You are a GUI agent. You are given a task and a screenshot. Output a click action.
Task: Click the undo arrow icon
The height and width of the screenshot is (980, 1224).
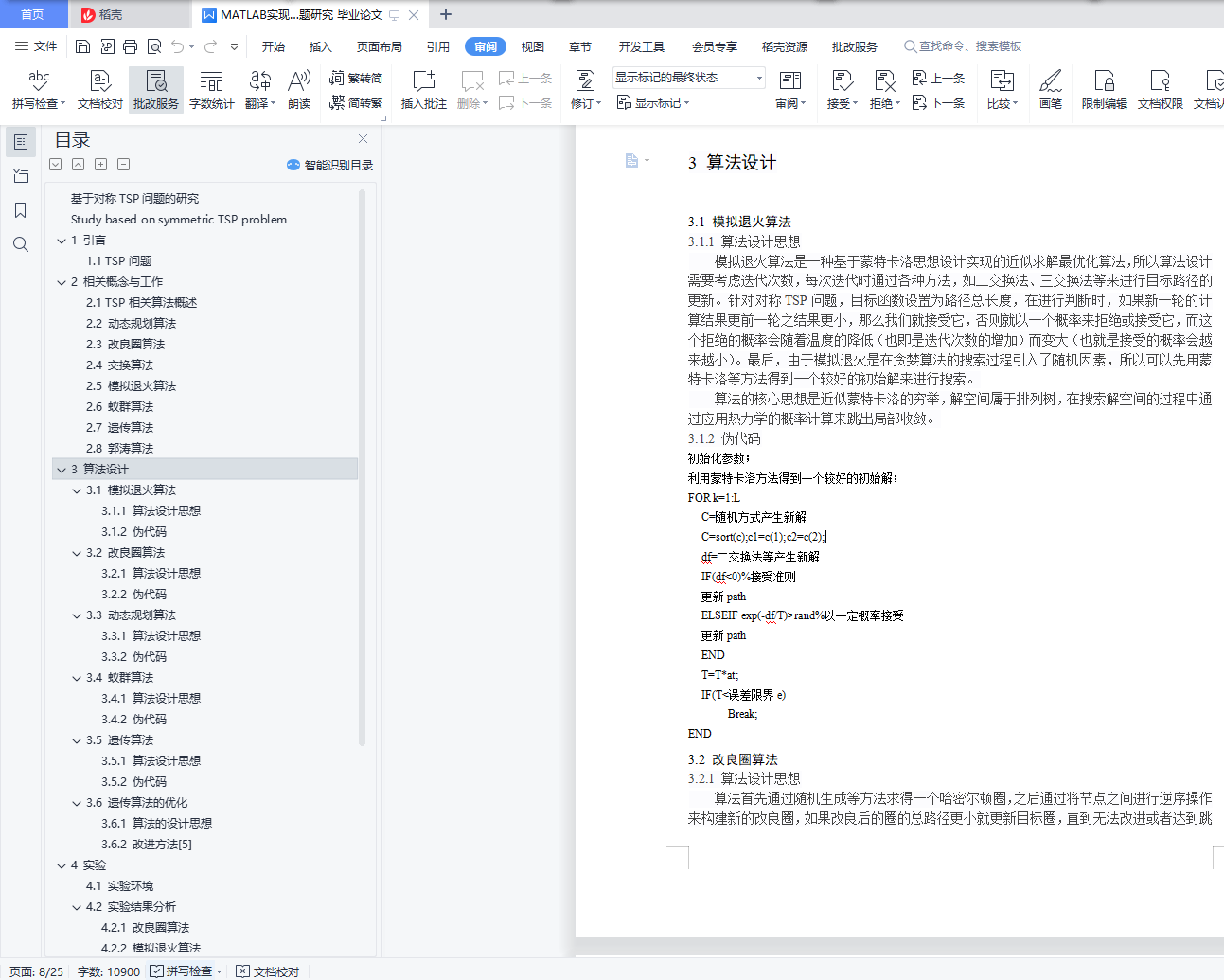coord(177,46)
